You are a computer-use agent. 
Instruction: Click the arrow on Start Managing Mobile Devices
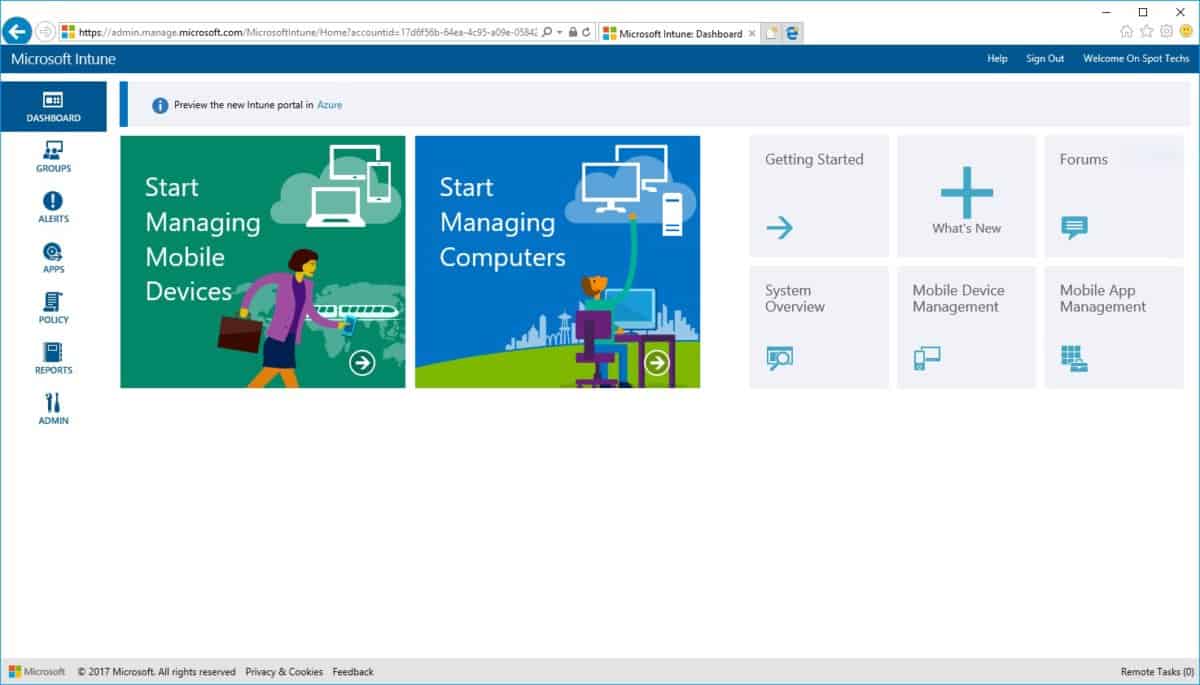(362, 362)
